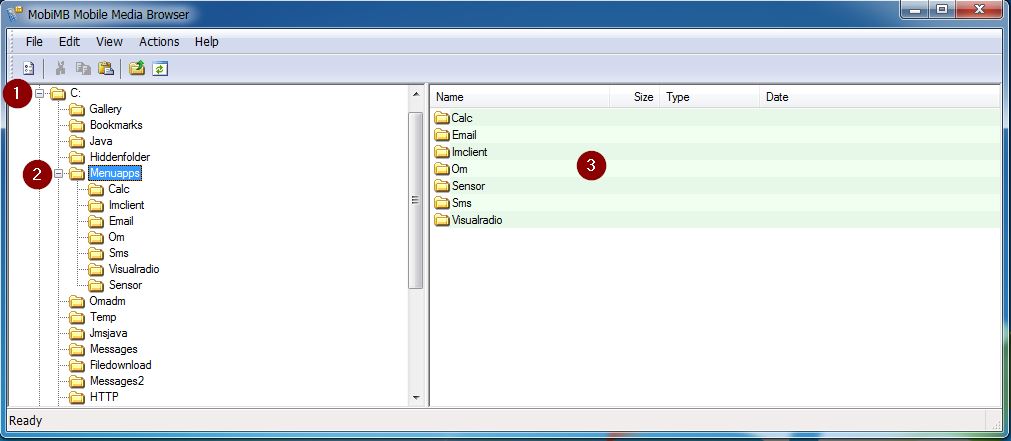Click the Gallery folder icon in tree
The height and width of the screenshot is (441, 1011).
pos(77,109)
